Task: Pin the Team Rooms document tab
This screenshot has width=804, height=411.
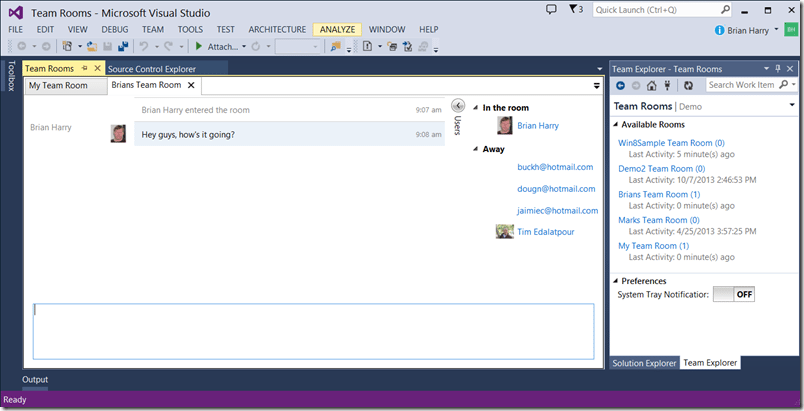Action: (x=84, y=68)
